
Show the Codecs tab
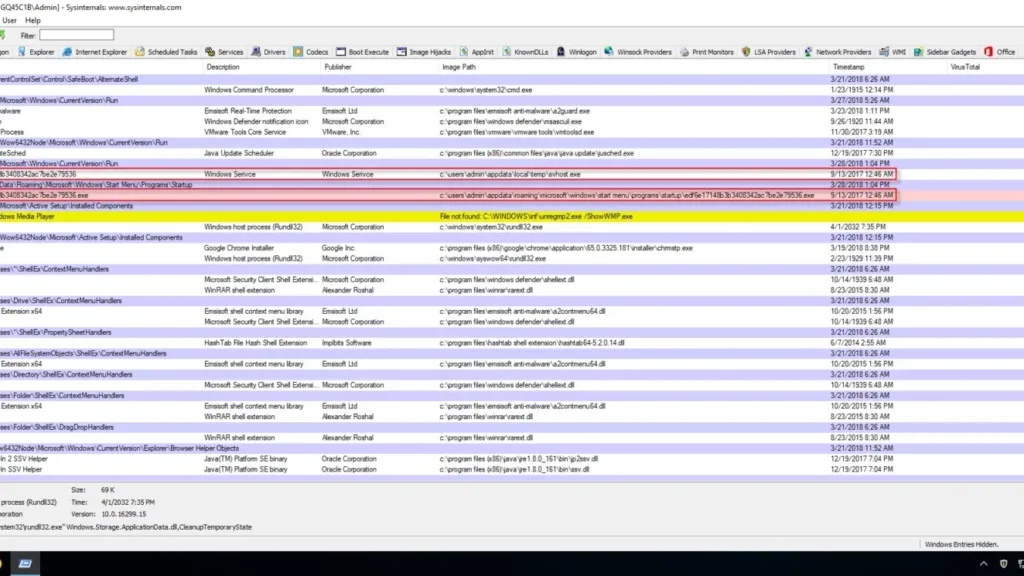pos(311,52)
